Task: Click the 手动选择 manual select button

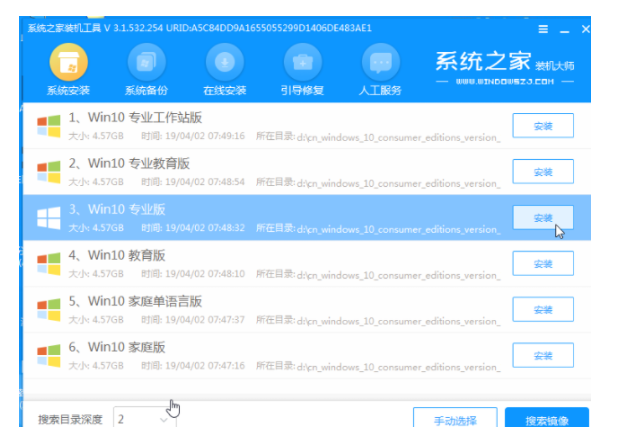Action: pos(455,418)
